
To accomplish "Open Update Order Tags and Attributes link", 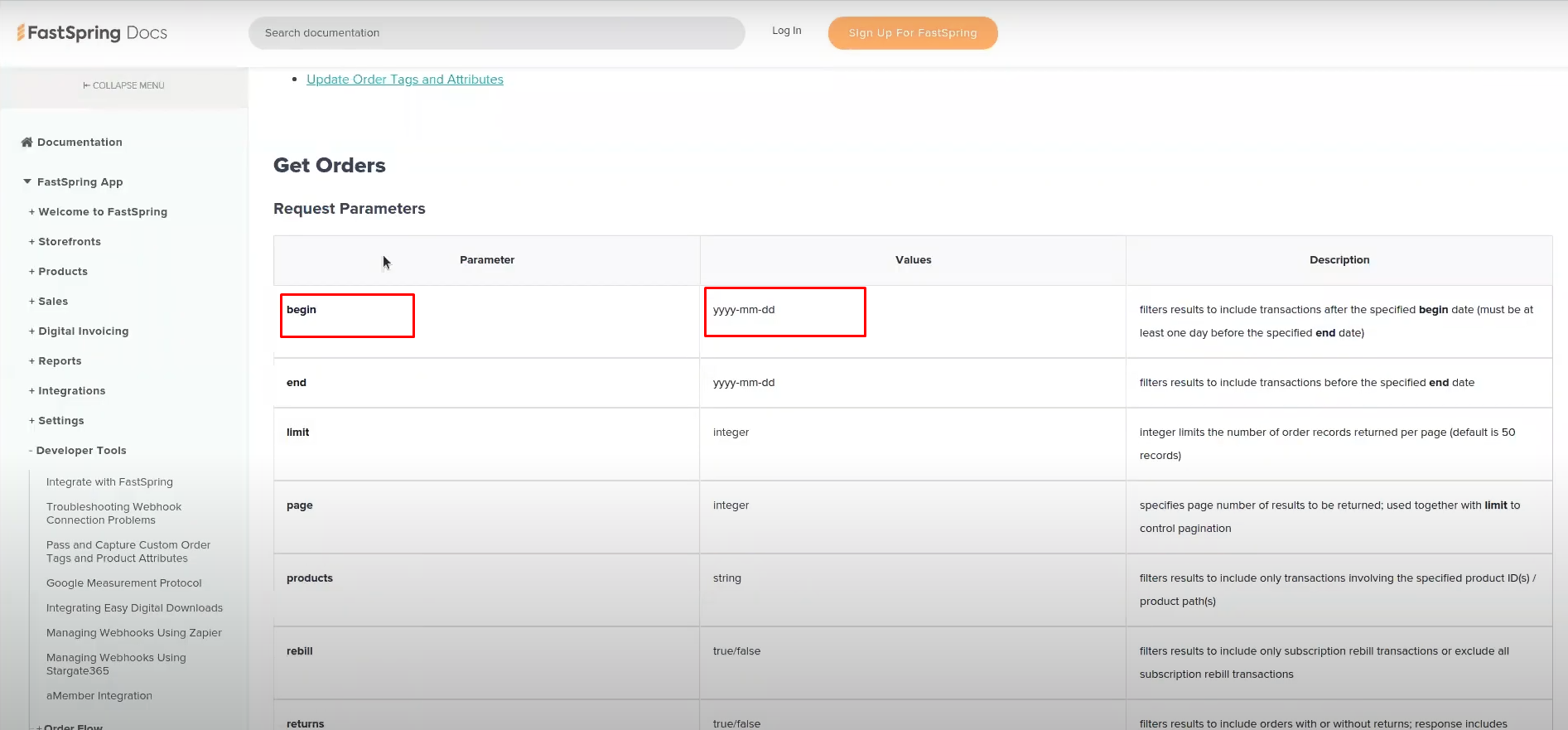I will click(x=405, y=80).
